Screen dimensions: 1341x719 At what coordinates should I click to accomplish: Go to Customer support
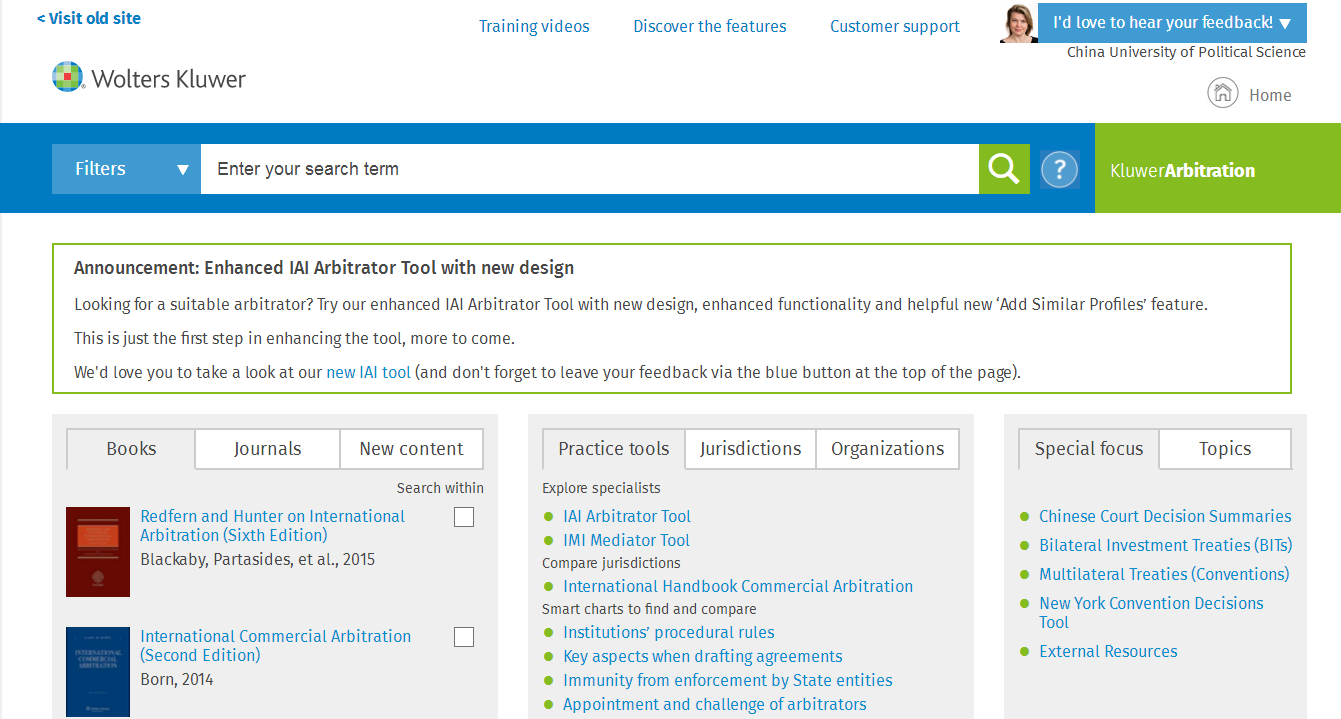(895, 26)
